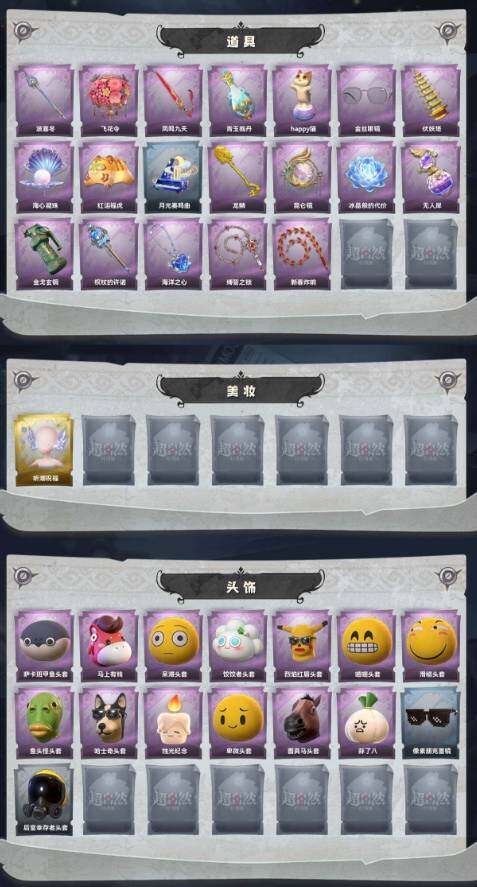Select the 海洋之心 blue heart necklace

(x=173, y=255)
